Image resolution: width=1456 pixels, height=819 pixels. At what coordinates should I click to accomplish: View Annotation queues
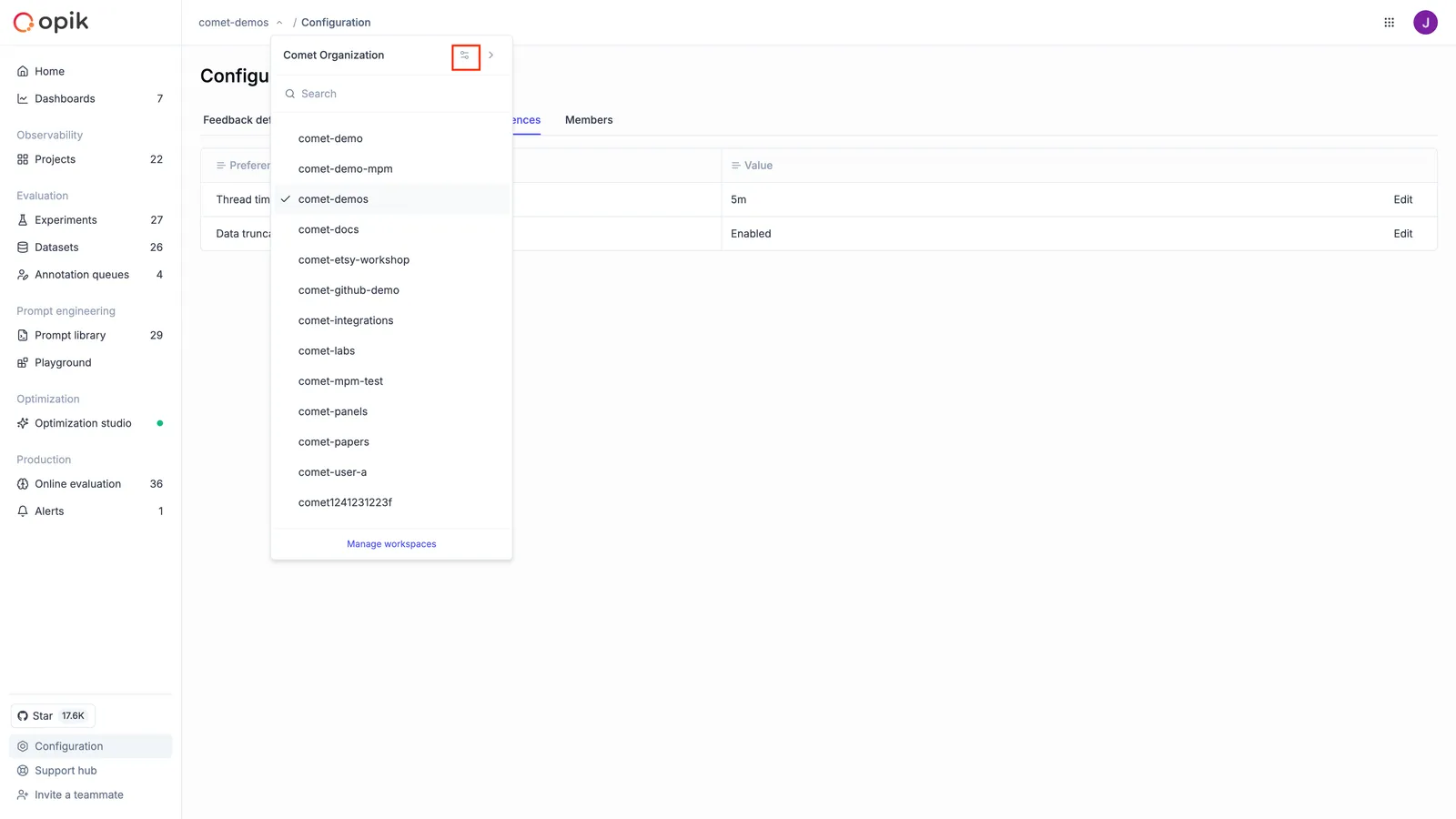(90, 275)
